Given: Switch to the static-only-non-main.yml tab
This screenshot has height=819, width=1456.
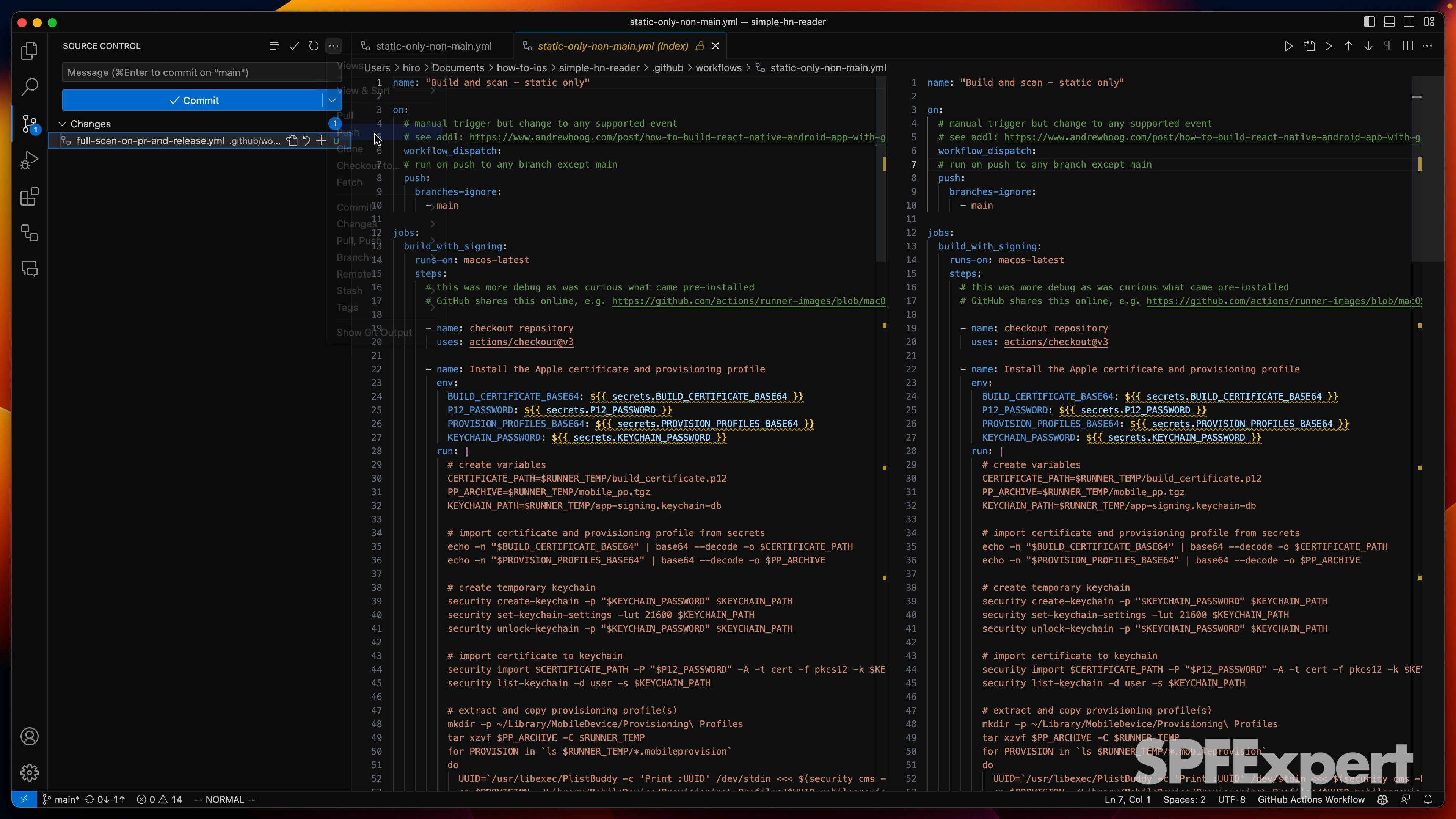Looking at the screenshot, I should pos(433,46).
